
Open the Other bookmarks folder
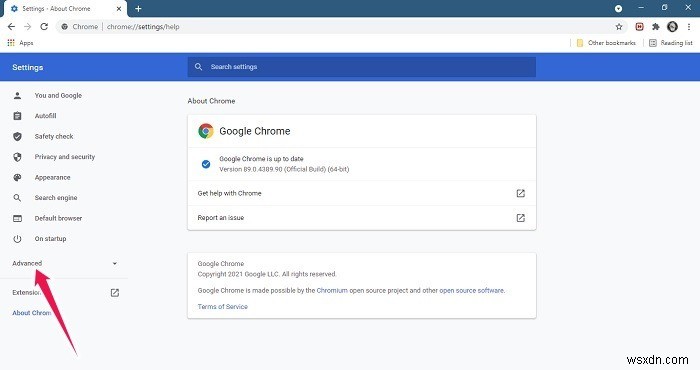606,43
